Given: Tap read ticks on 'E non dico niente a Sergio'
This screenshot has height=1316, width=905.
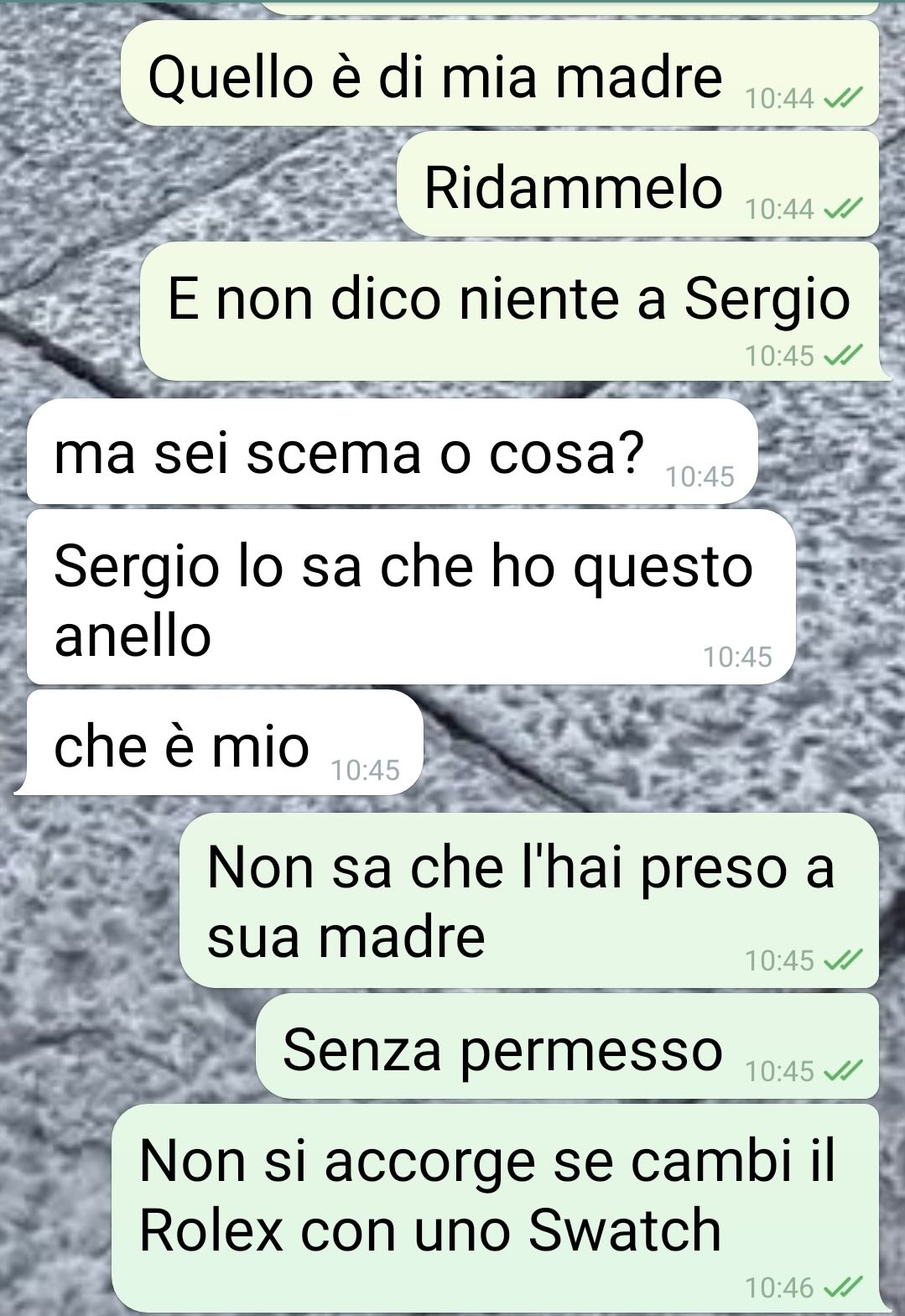Looking at the screenshot, I should pyautogui.click(x=840, y=356).
